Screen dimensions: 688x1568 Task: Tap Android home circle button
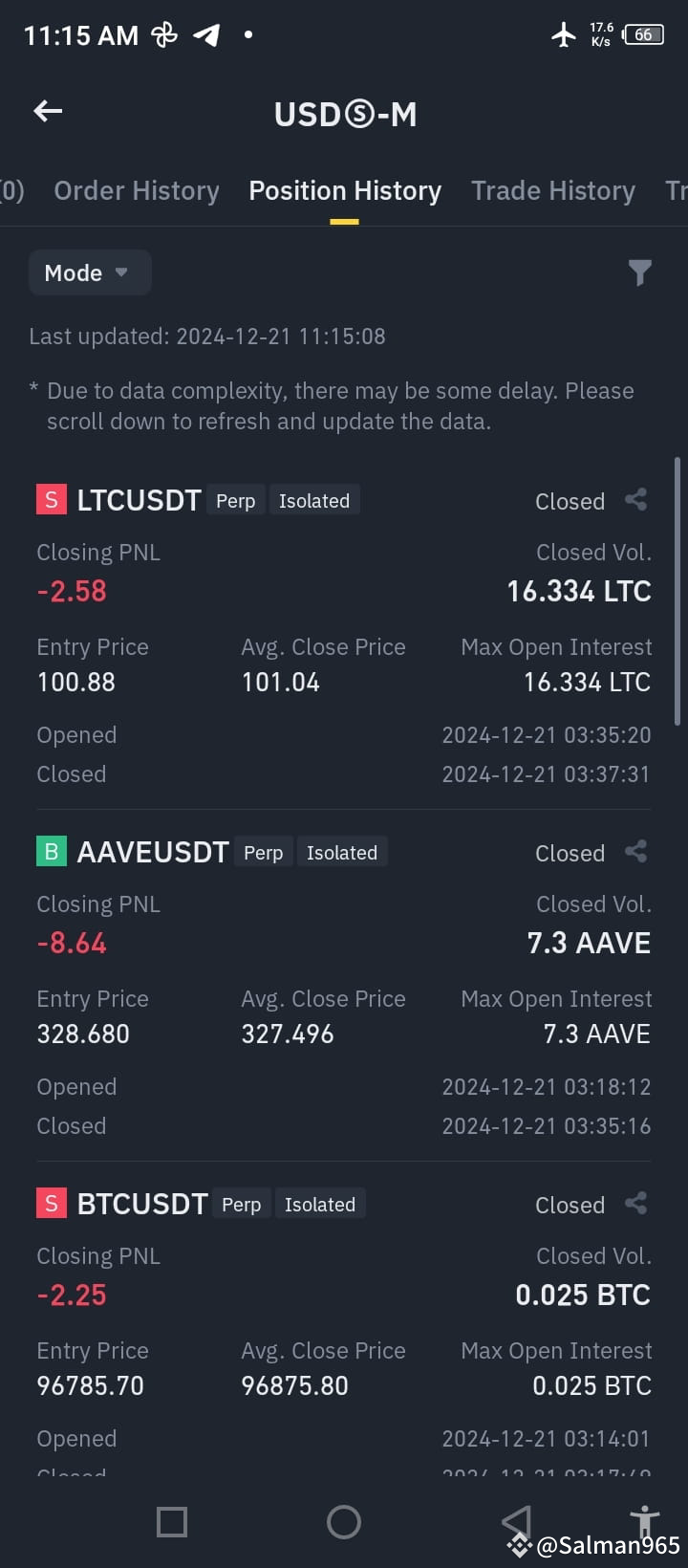(x=344, y=1521)
